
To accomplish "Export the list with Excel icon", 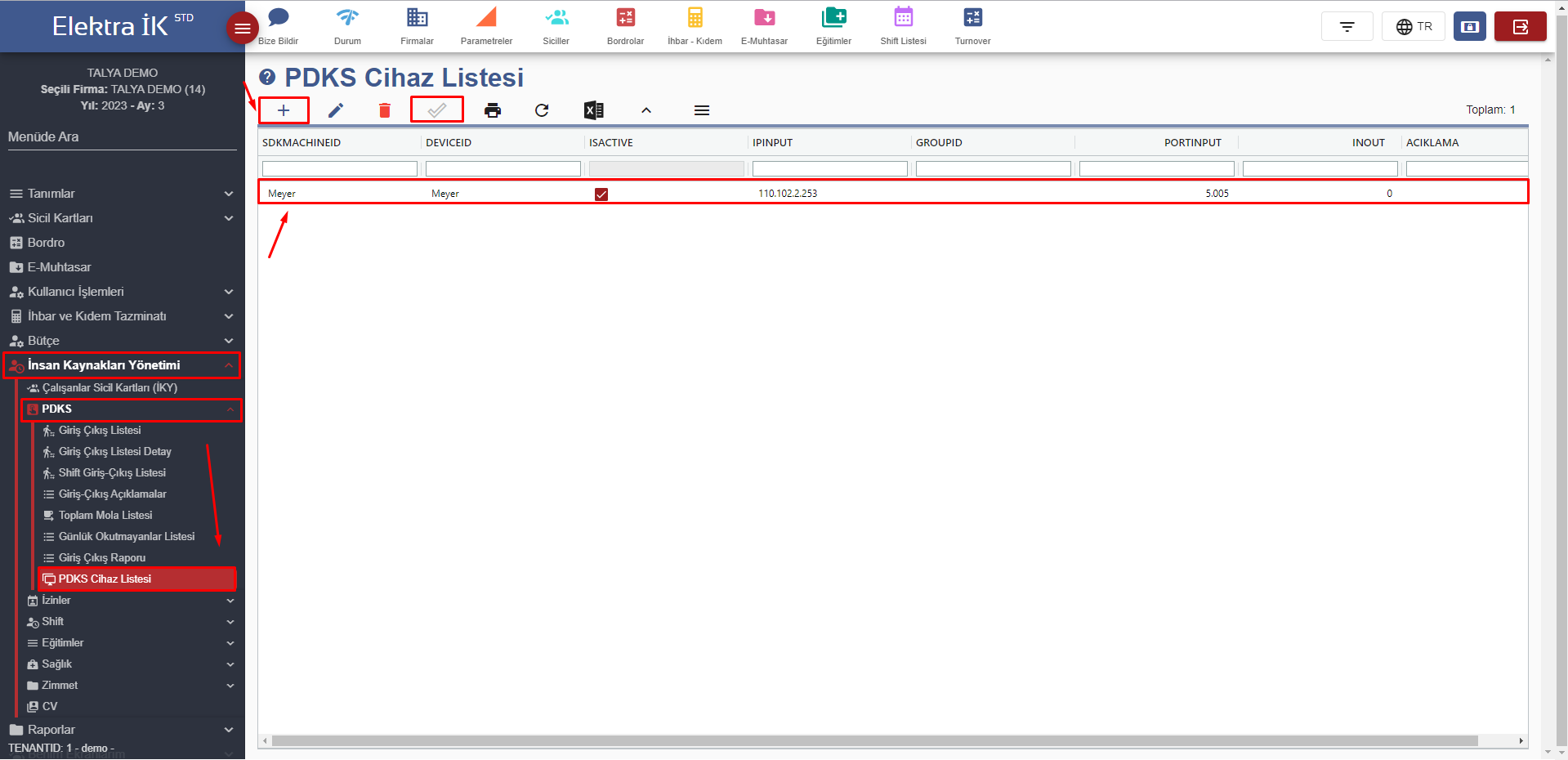I will 594,110.
